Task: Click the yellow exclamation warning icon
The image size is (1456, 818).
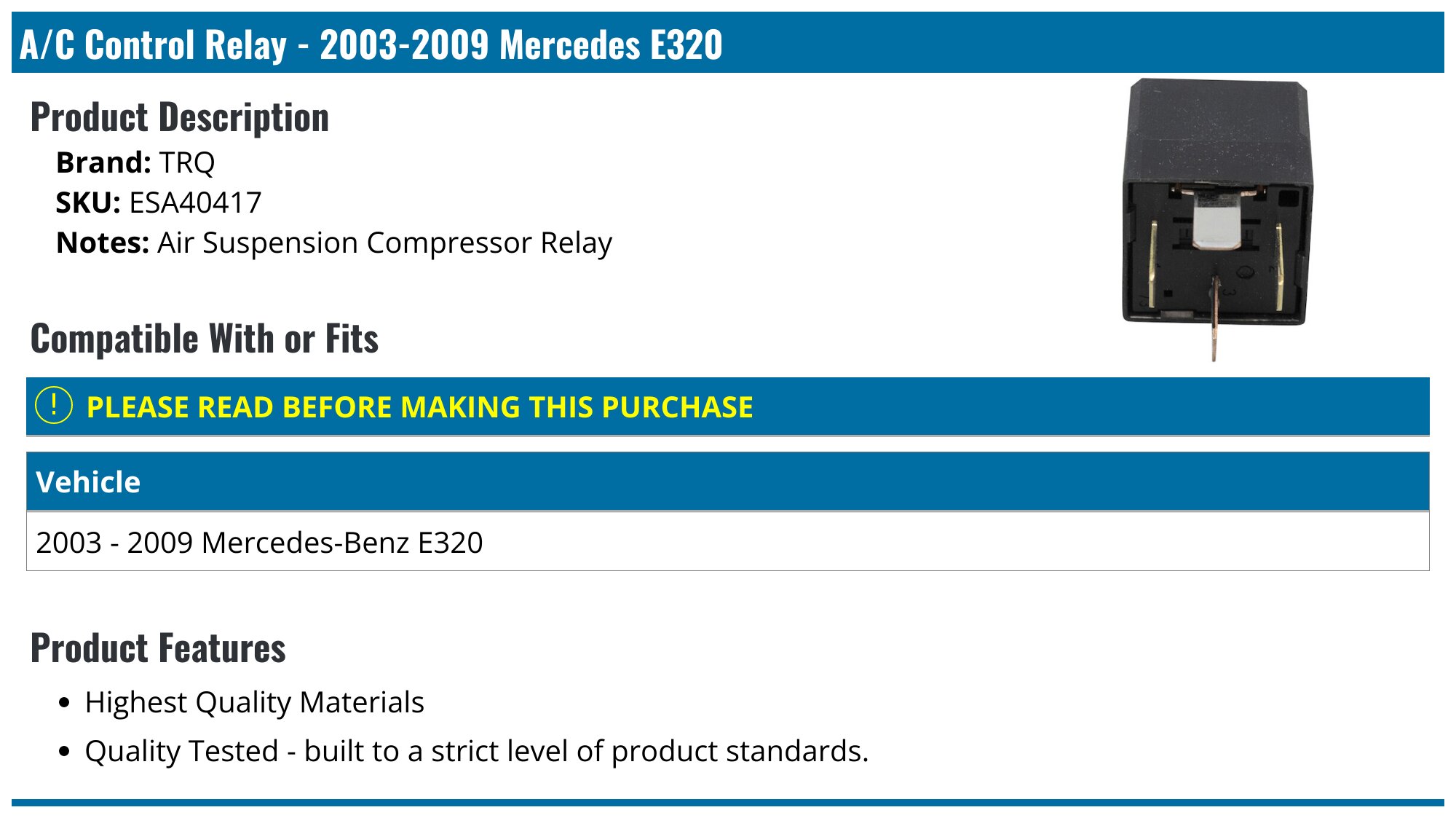Action: (x=54, y=406)
